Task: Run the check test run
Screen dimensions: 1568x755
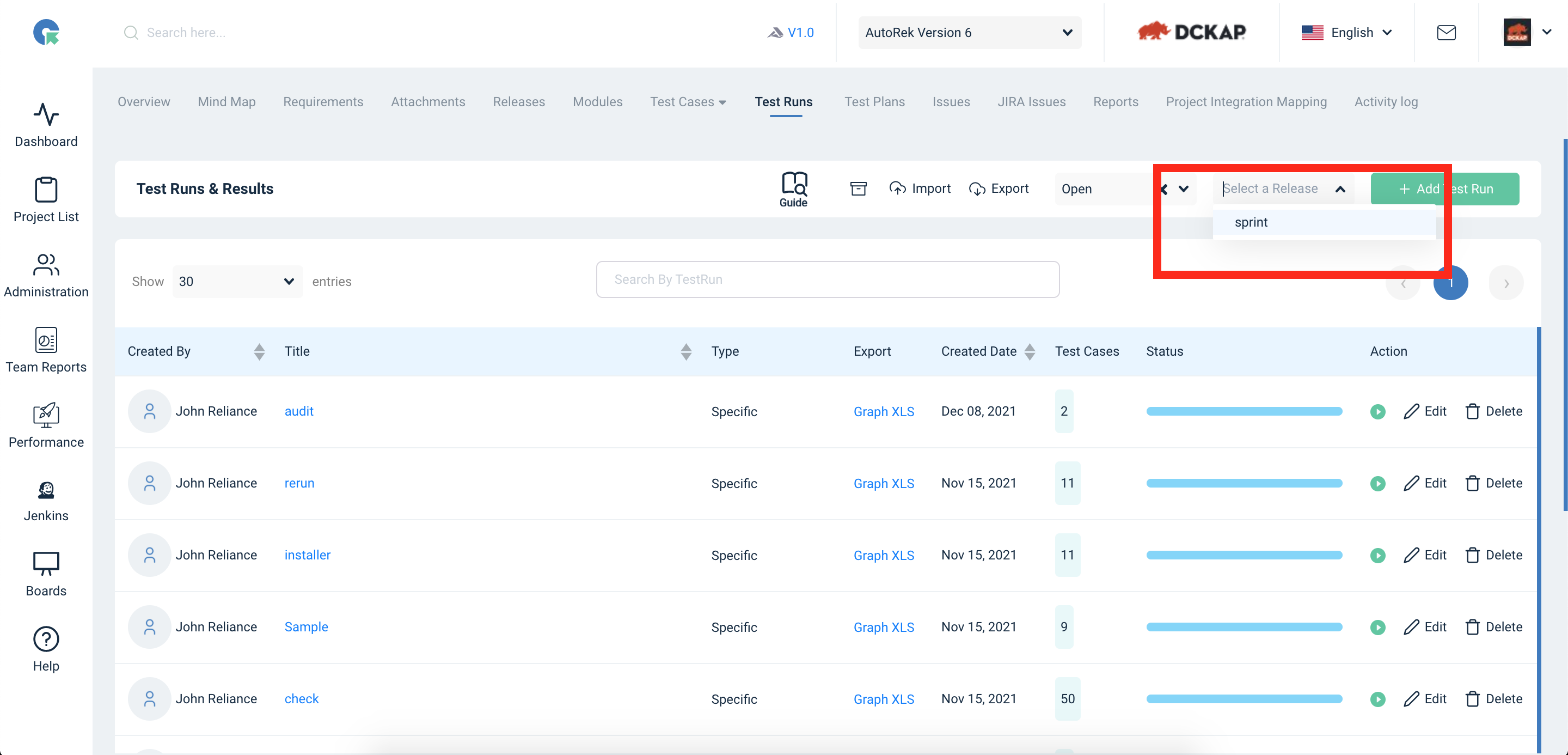Action: (x=1378, y=699)
